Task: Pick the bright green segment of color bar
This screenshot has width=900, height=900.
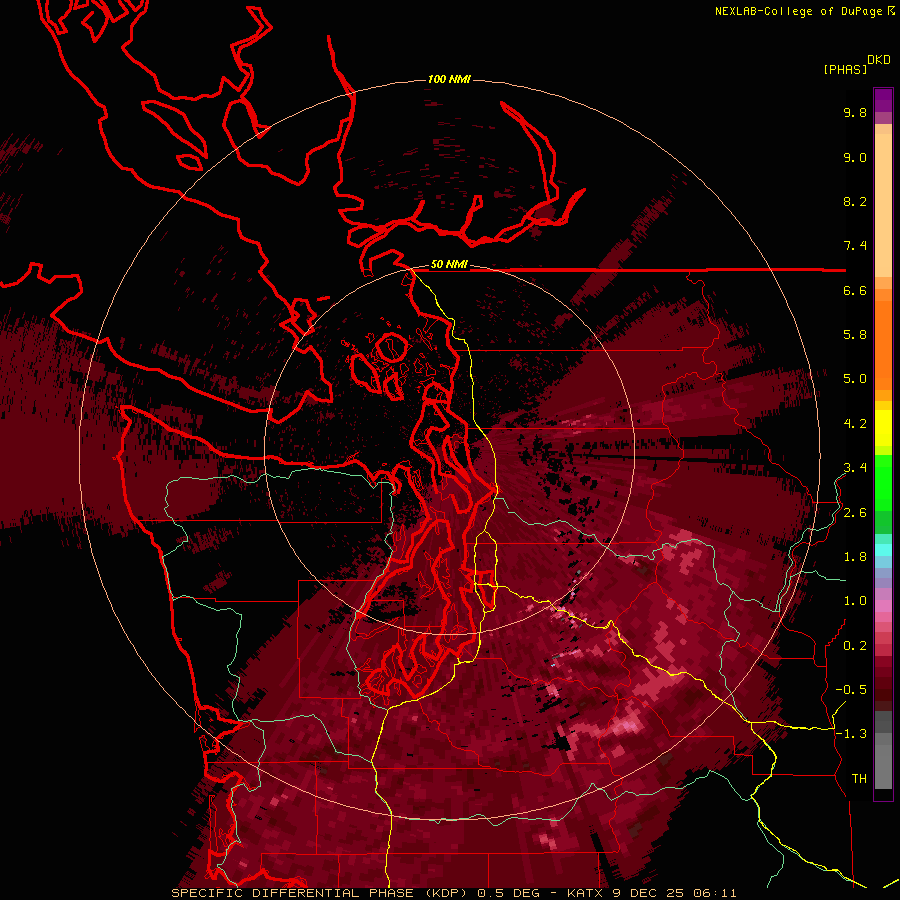Action: 883,484
